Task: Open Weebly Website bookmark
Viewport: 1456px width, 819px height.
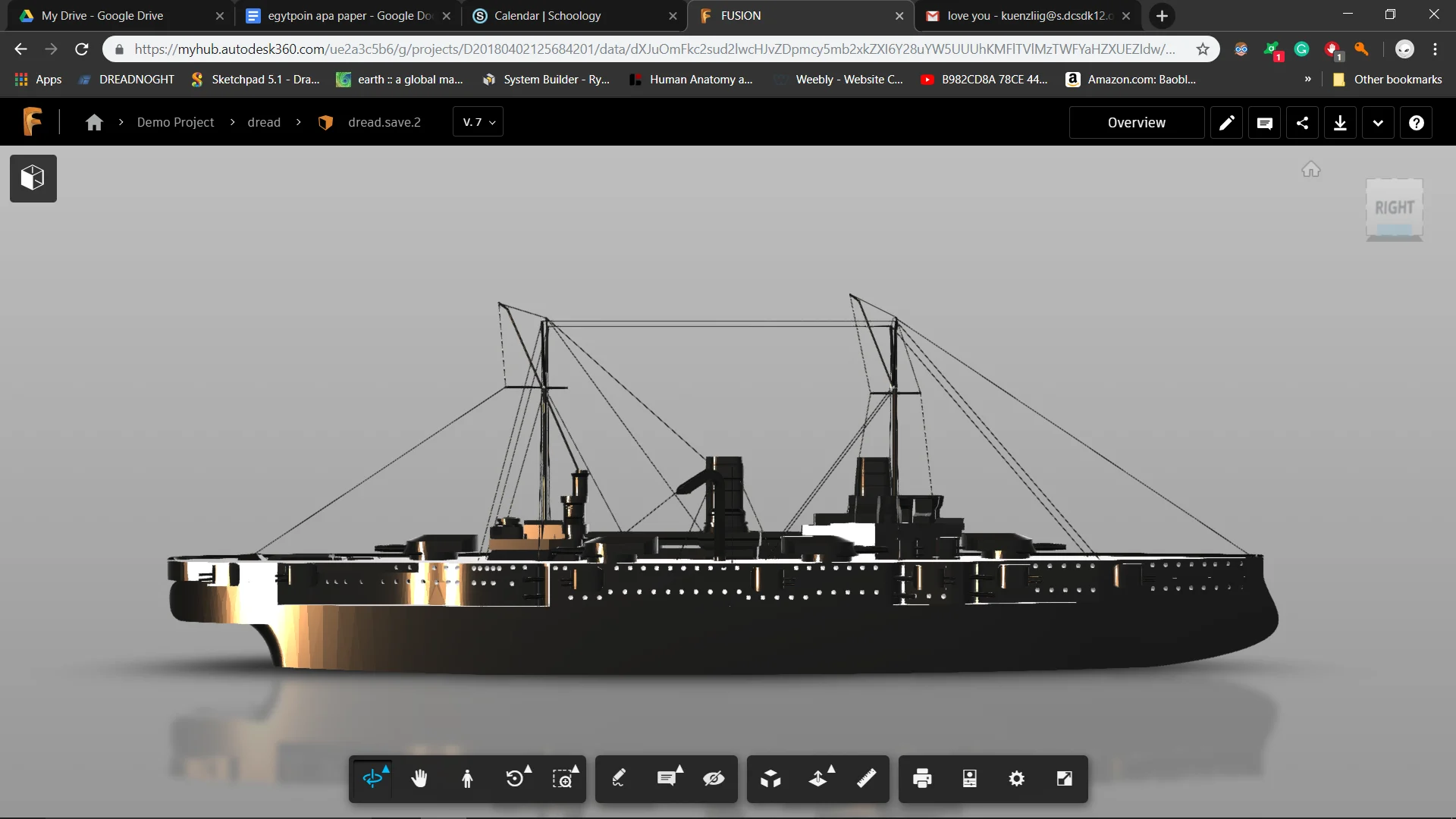Action: [838, 80]
